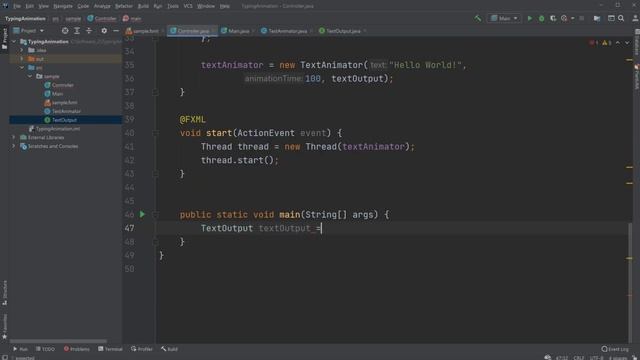Click the gutter run arrow beside main method

(x=142, y=214)
